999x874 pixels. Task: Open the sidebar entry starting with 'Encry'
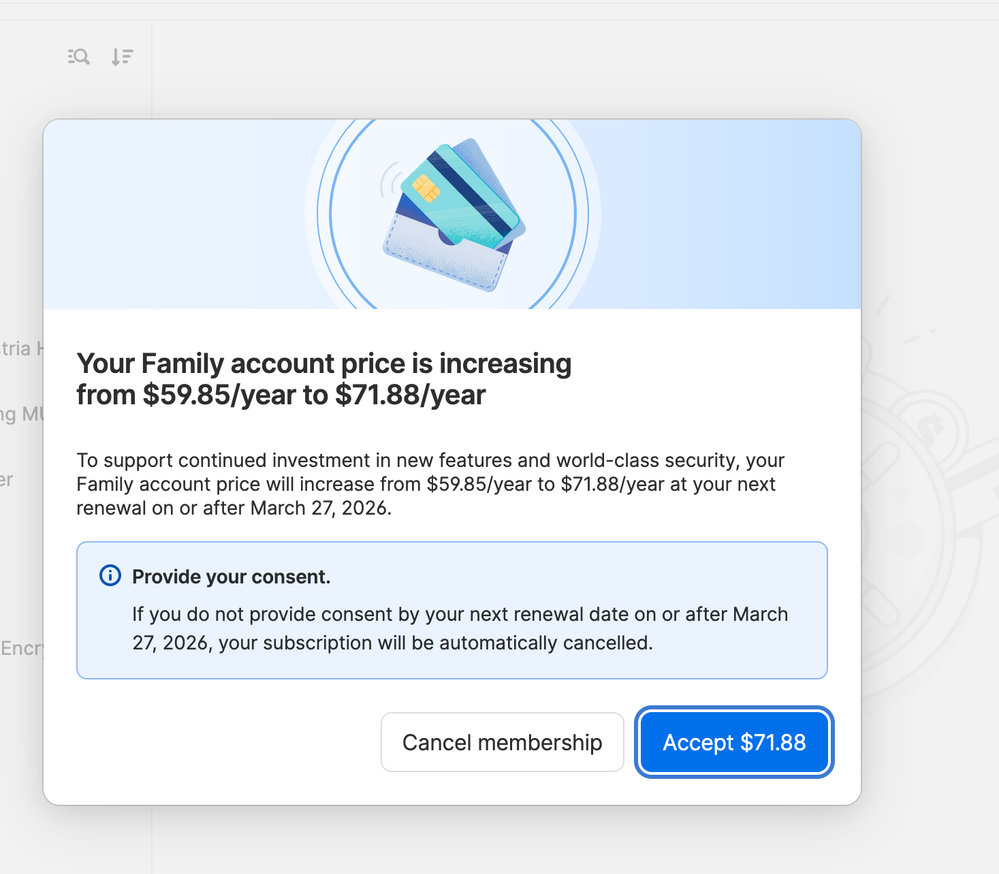[22, 648]
